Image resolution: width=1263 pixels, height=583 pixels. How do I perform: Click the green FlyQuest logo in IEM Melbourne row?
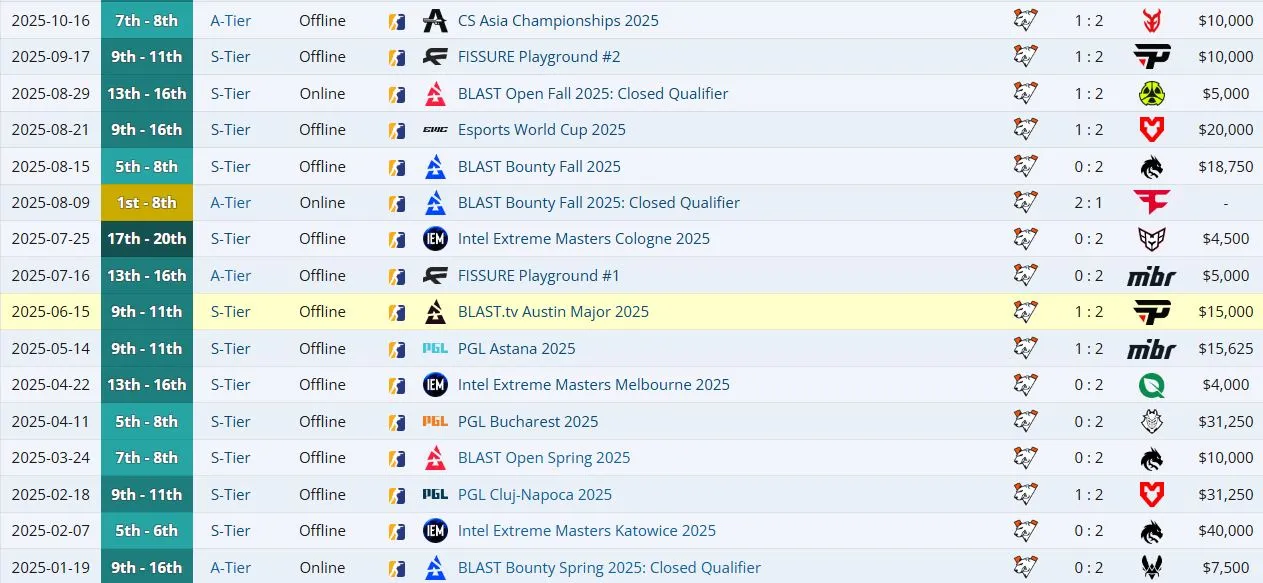[1153, 385]
